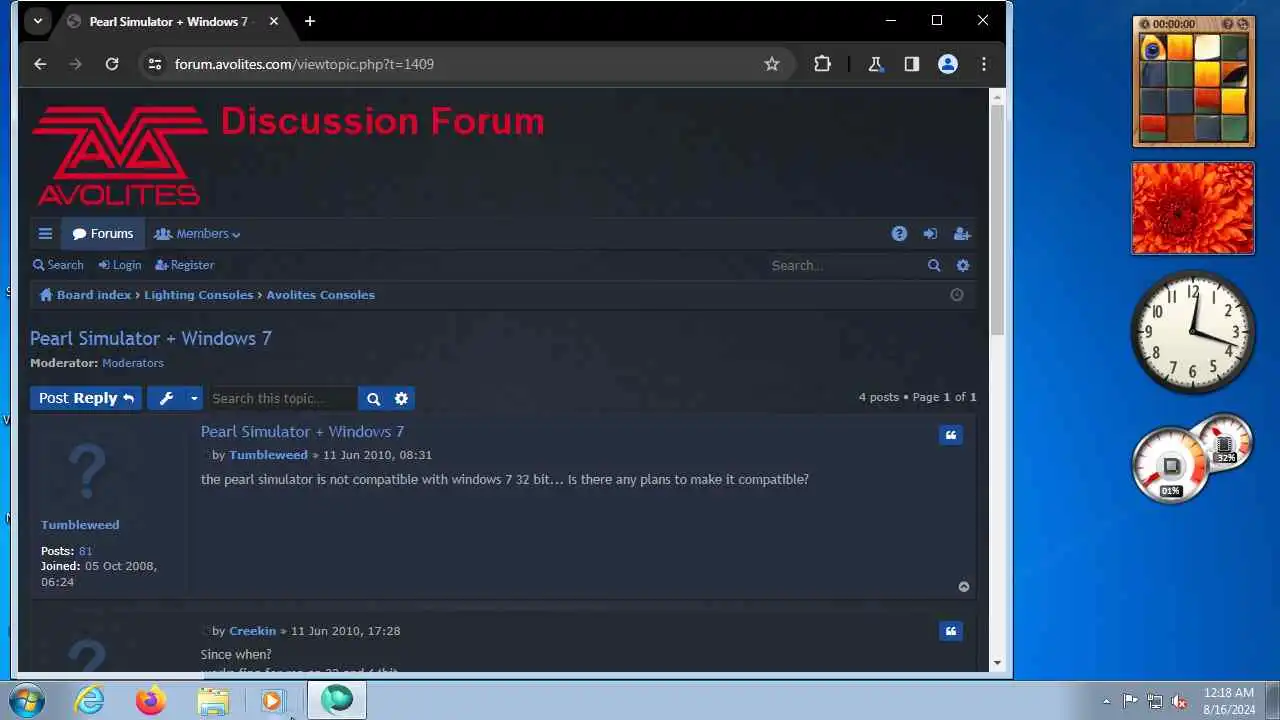
Task: Open the Moderators group link
Action: [x=133, y=363]
